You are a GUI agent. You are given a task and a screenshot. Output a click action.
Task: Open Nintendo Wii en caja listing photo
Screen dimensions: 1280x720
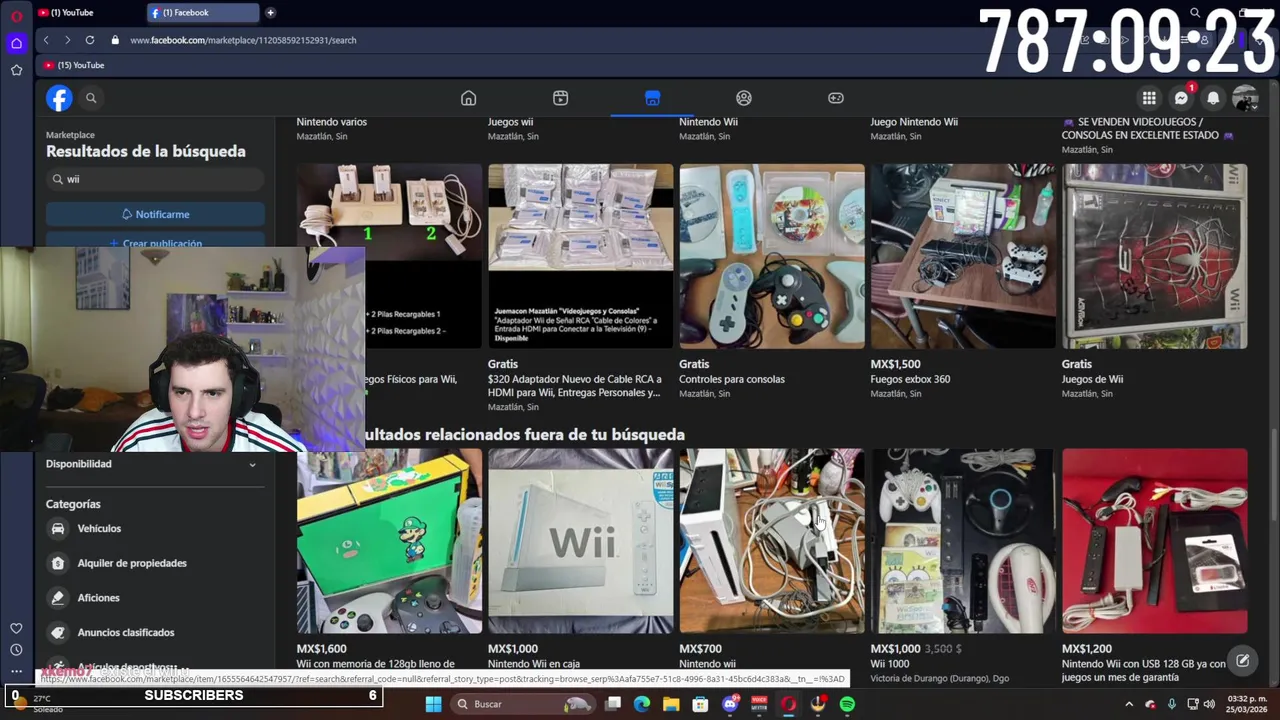click(581, 541)
